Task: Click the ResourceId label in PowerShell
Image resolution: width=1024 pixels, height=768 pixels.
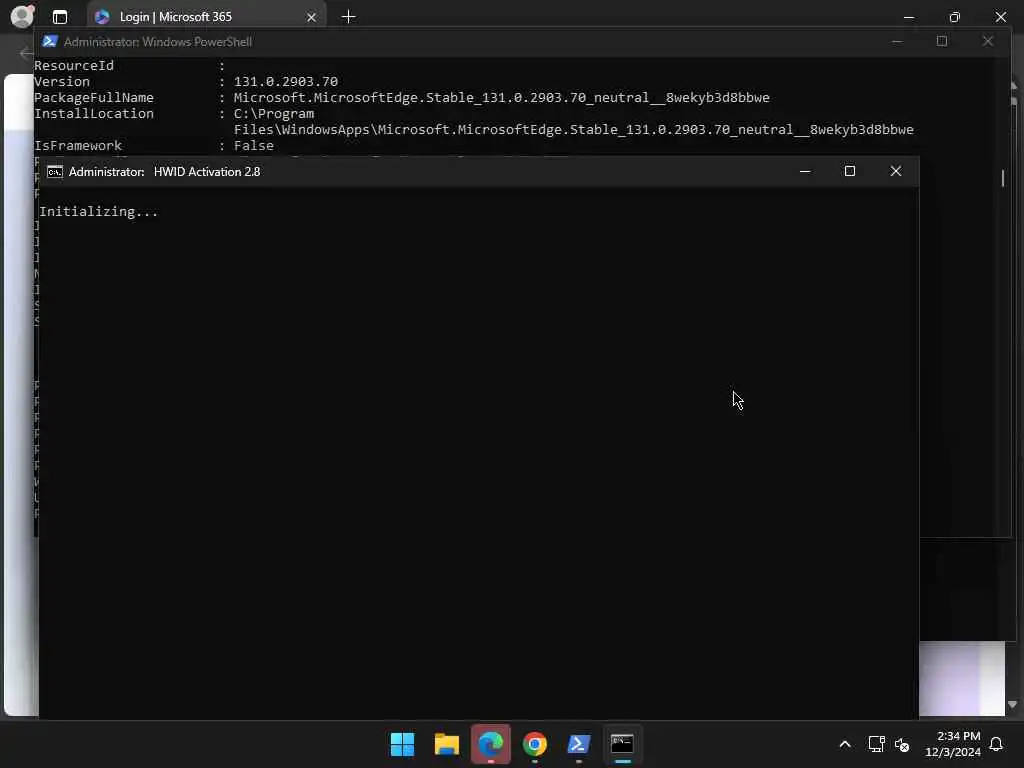Action: pyautogui.click(x=74, y=65)
